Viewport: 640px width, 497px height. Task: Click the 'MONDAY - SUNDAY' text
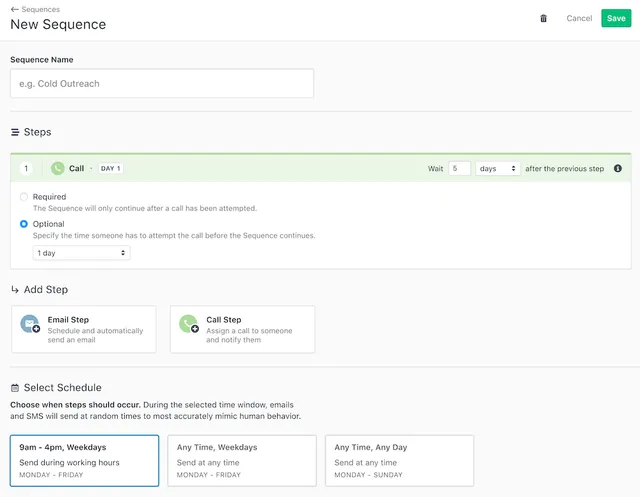[368, 475]
